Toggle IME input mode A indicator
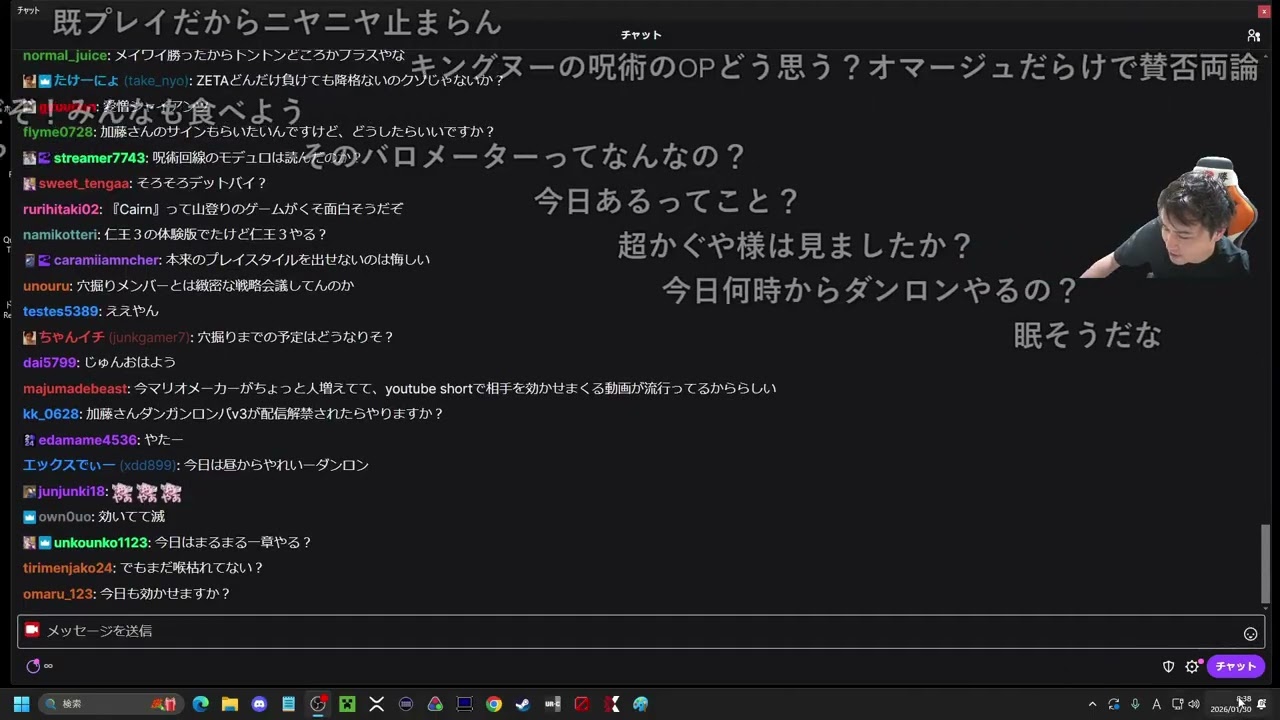The width and height of the screenshot is (1280, 720). coord(1156,704)
